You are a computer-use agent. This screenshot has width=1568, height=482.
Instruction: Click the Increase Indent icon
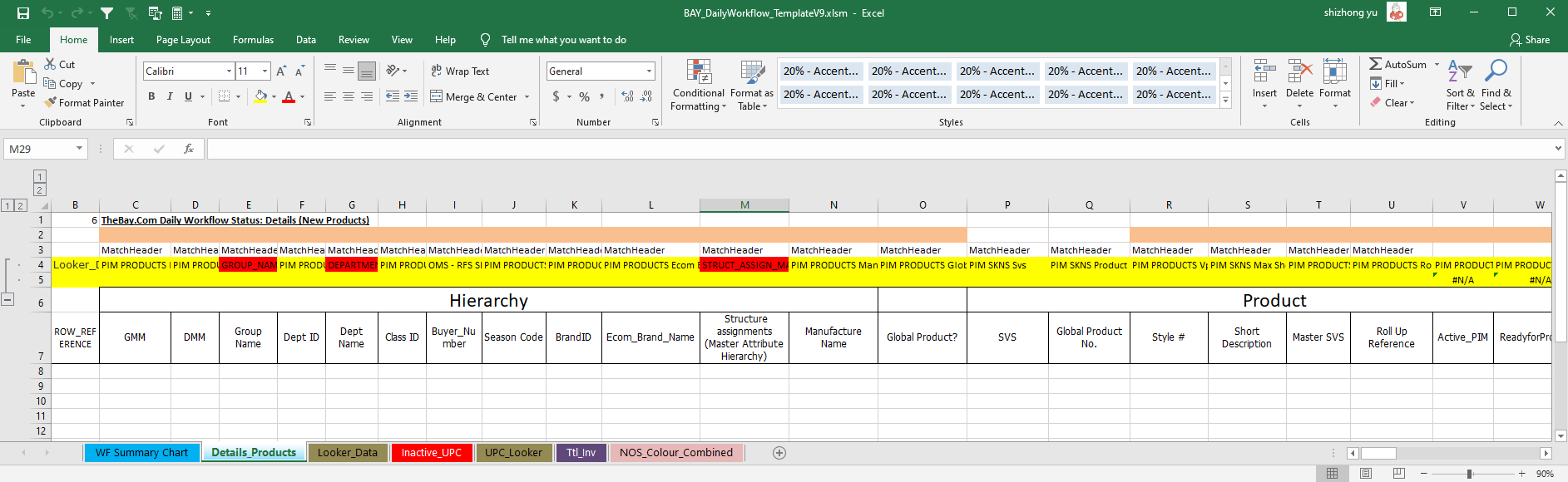411,96
